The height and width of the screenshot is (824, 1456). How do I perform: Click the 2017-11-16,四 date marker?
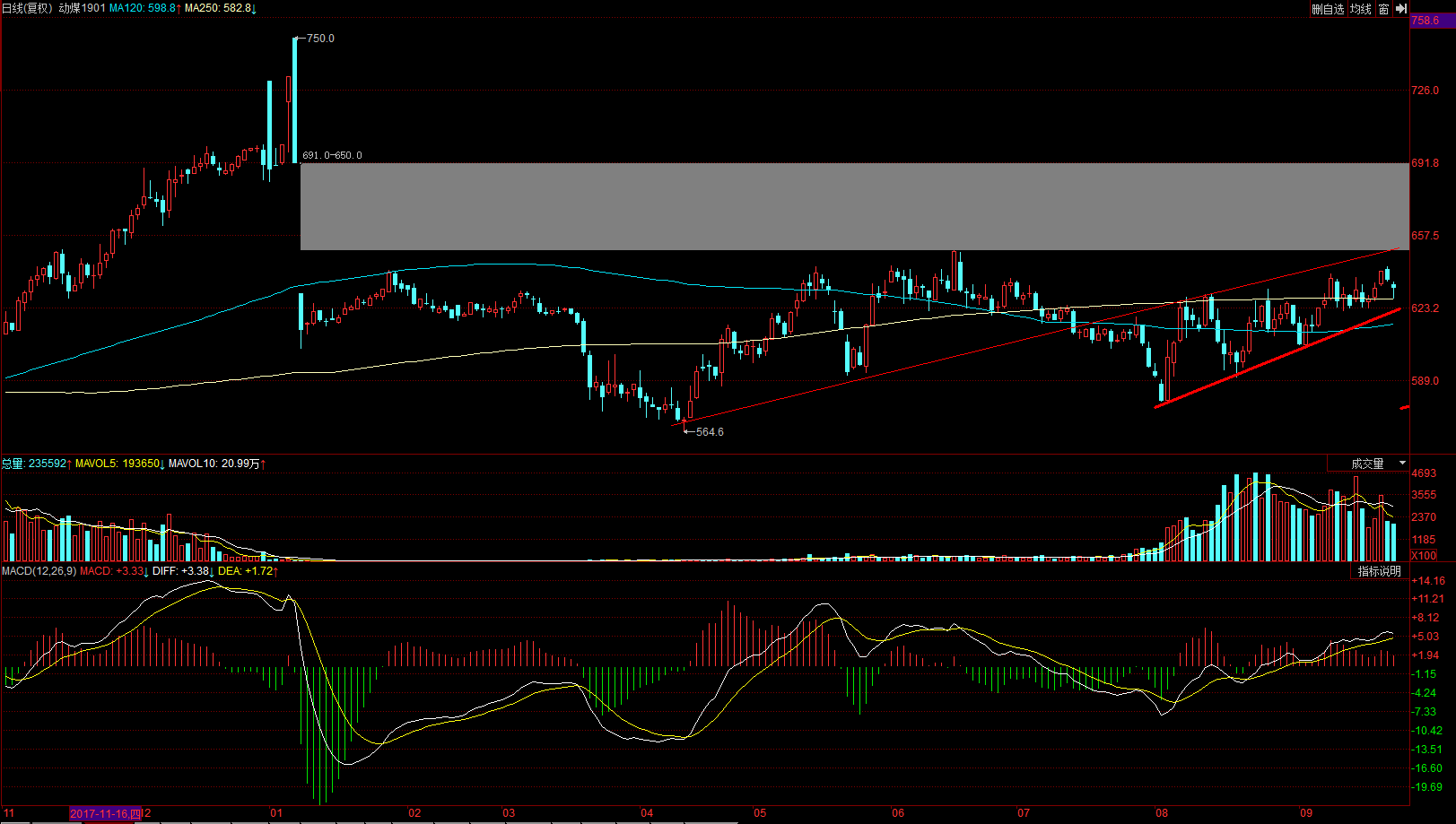coord(106,813)
